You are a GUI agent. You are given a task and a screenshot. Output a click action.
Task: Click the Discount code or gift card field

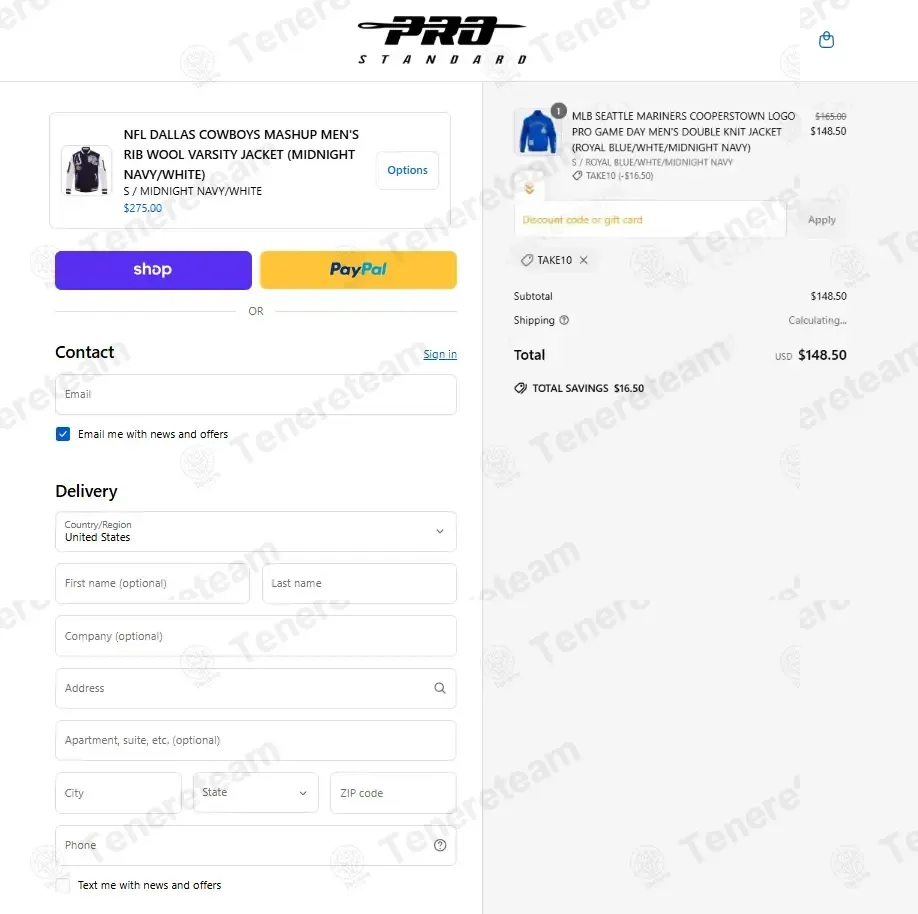coord(650,220)
